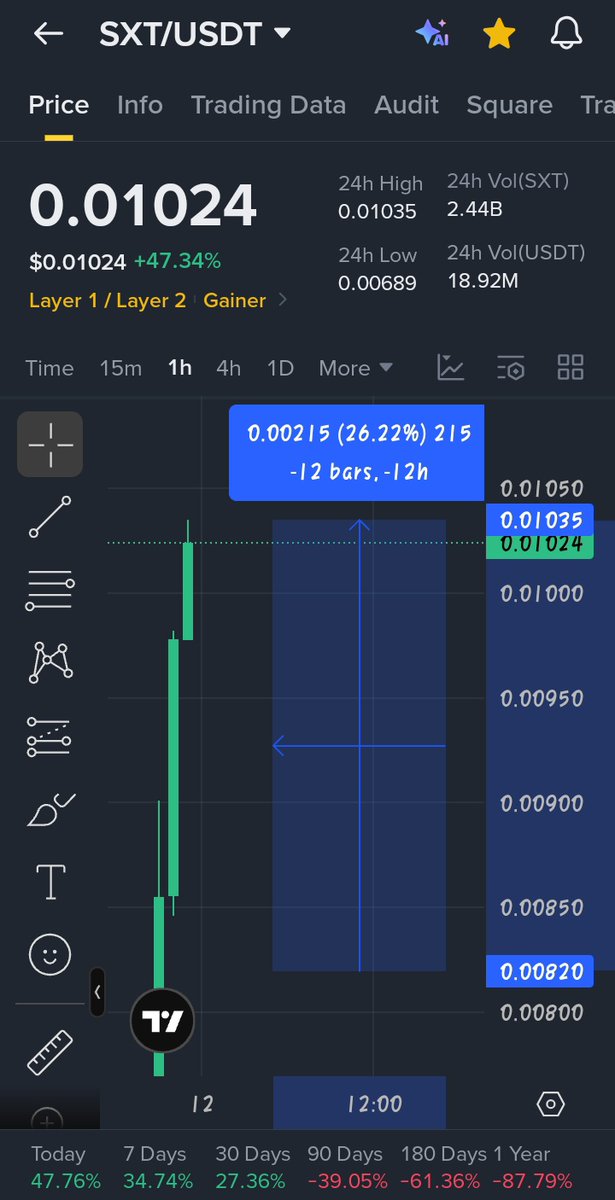The image size is (615, 1200).
Task: Click the 24h Vol(USDT) value 18.92M
Action: pyautogui.click(x=482, y=281)
